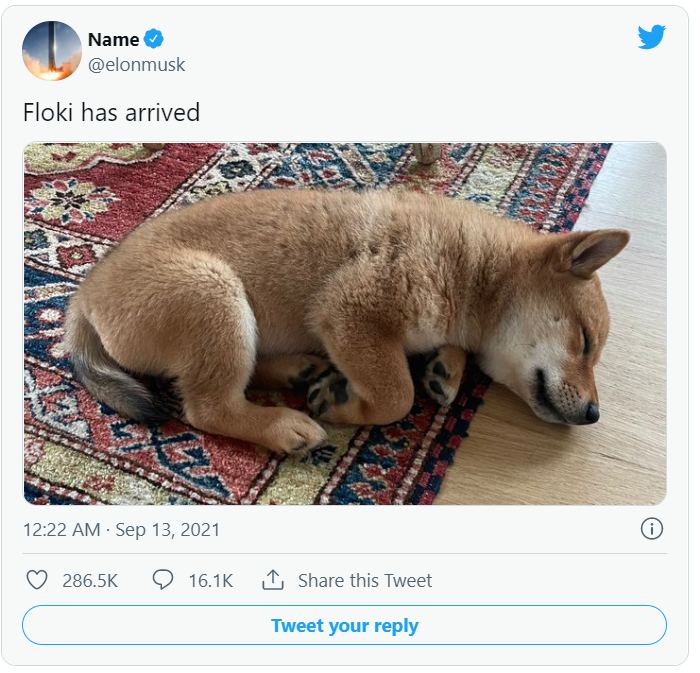This screenshot has width=700, height=673.
Task: Open the @elonmusk handle link
Action: 136,65
